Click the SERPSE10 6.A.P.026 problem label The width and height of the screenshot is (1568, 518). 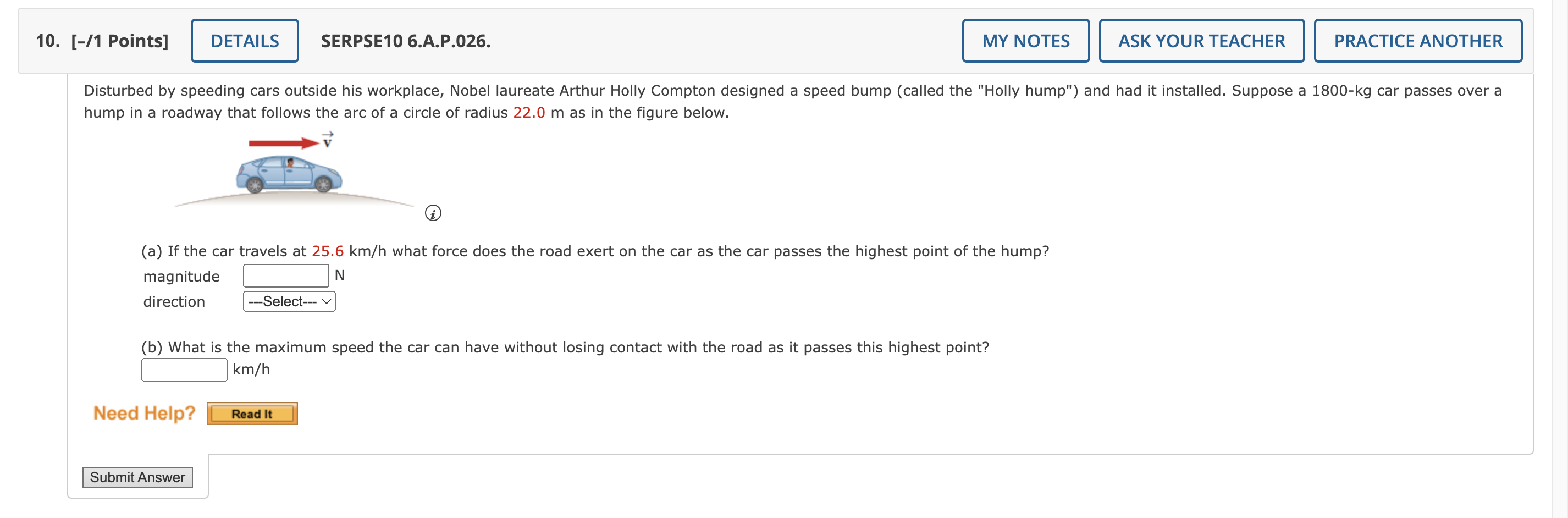(x=404, y=41)
